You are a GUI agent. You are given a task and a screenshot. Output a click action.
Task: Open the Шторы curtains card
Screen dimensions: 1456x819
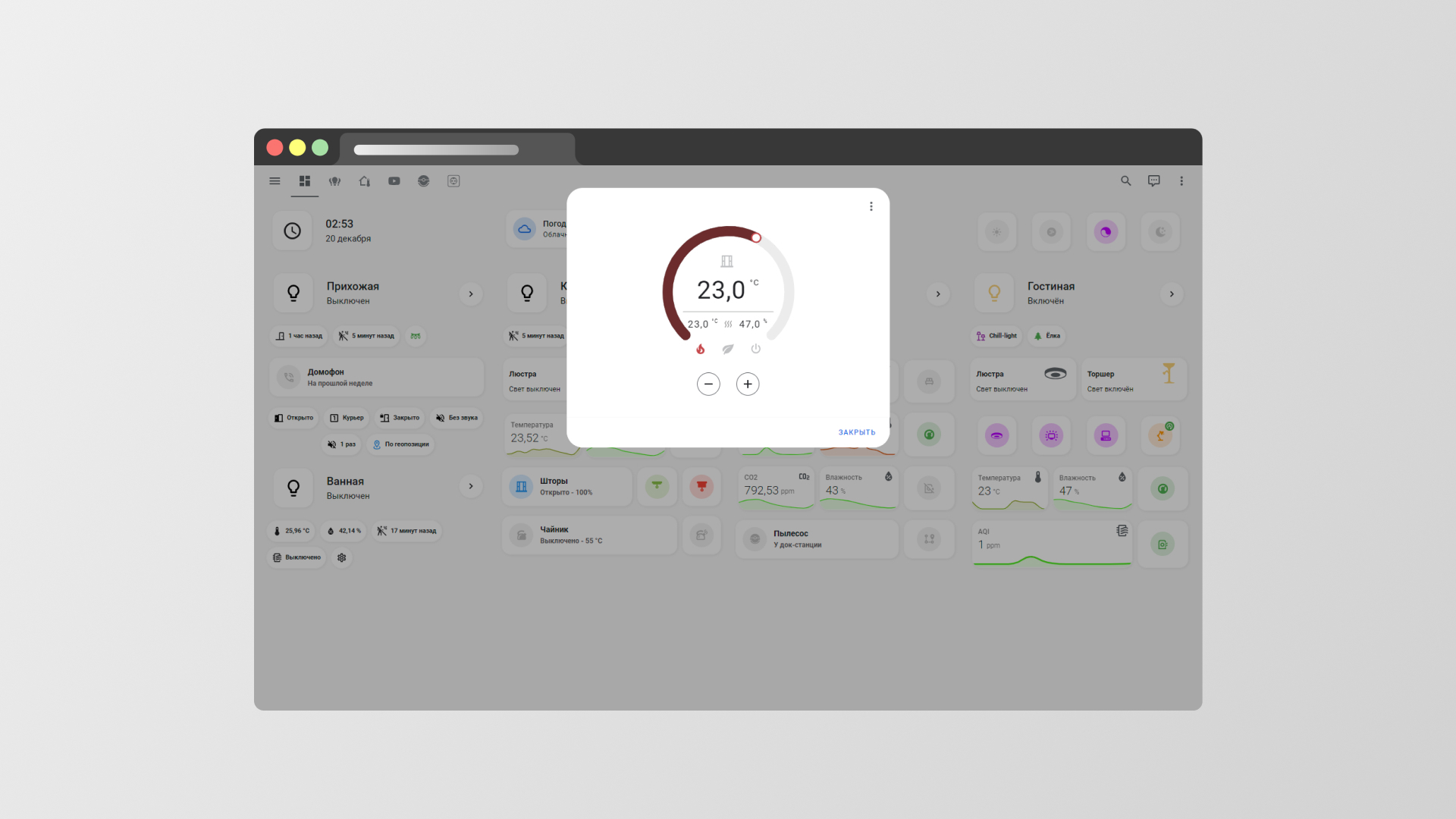click(567, 487)
